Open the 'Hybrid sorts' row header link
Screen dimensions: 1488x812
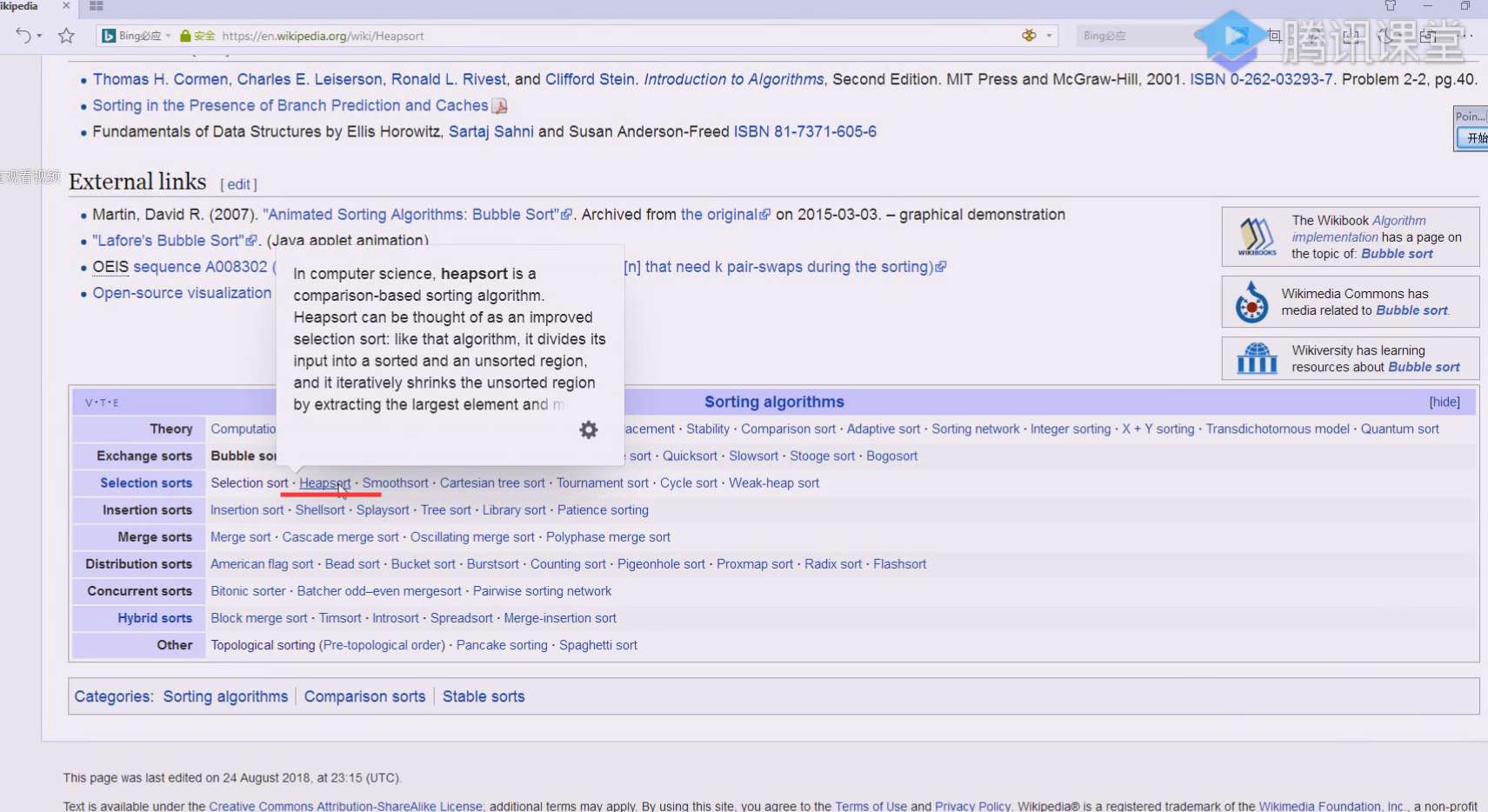(x=155, y=618)
